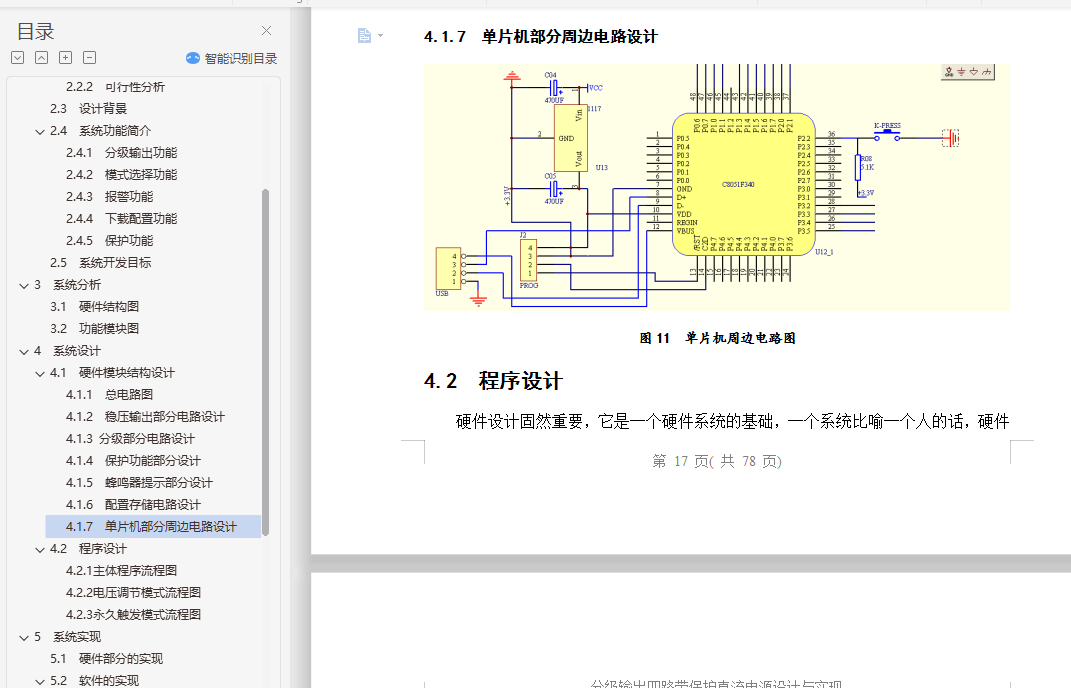
Task: Close the 目录 outline panel
Action: coord(266,31)
